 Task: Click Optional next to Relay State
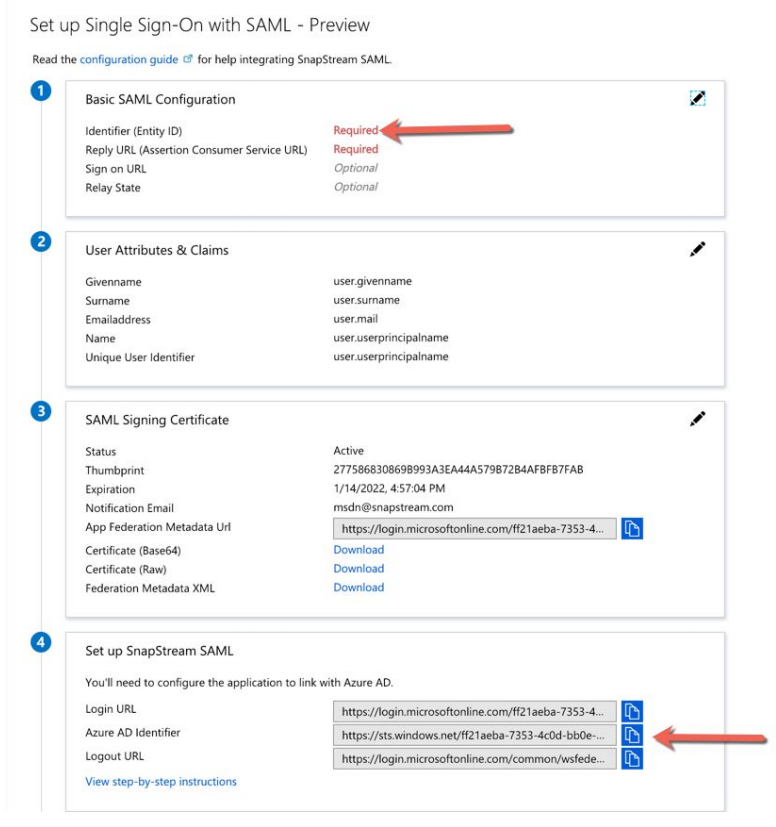(356, 187)
